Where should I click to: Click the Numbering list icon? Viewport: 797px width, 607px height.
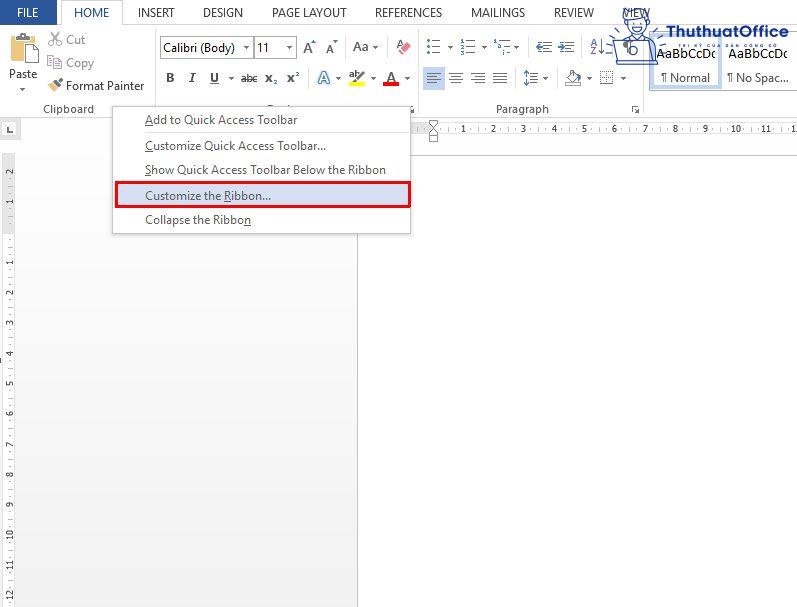[x=468, y=47]
